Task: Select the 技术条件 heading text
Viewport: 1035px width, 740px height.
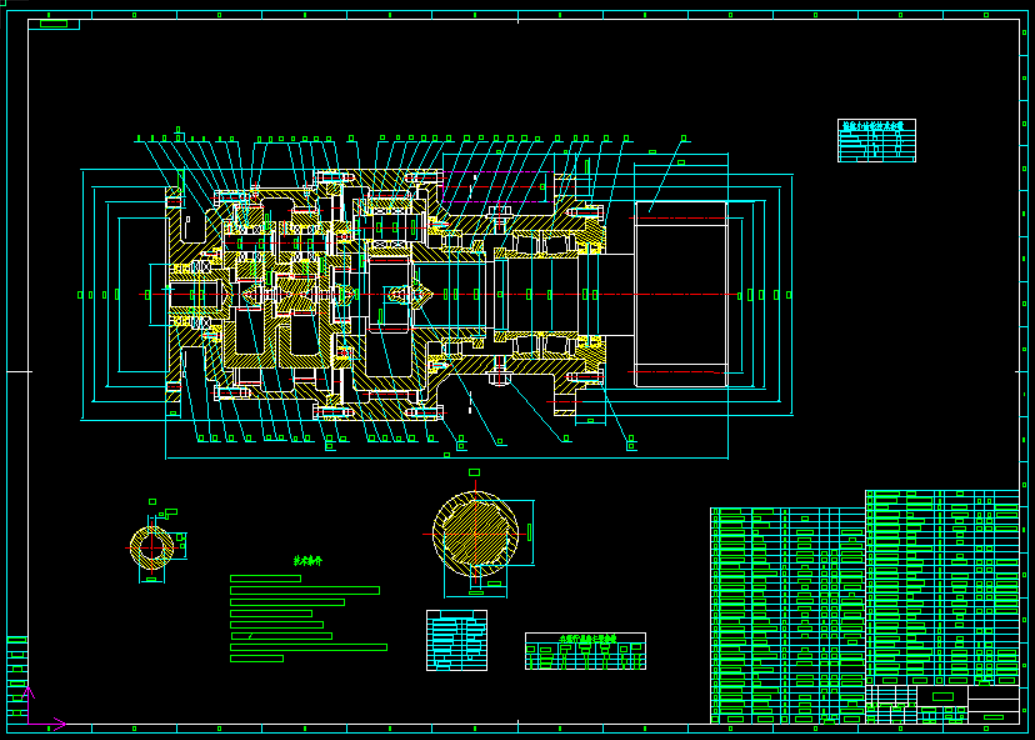Action: tap(309, 561)
